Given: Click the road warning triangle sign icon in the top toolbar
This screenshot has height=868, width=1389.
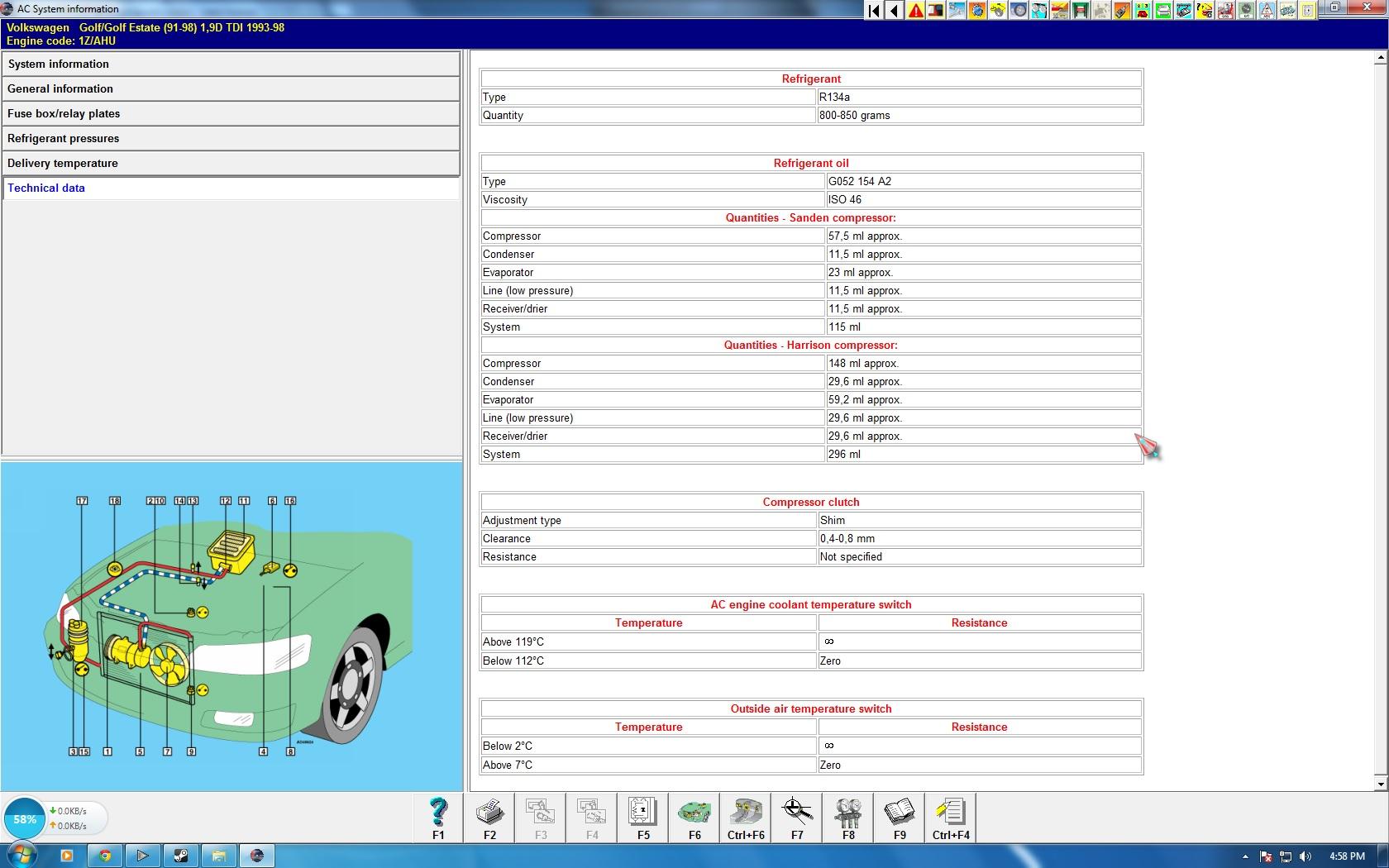Looking at the screenshot, I should coord(1267,10).
